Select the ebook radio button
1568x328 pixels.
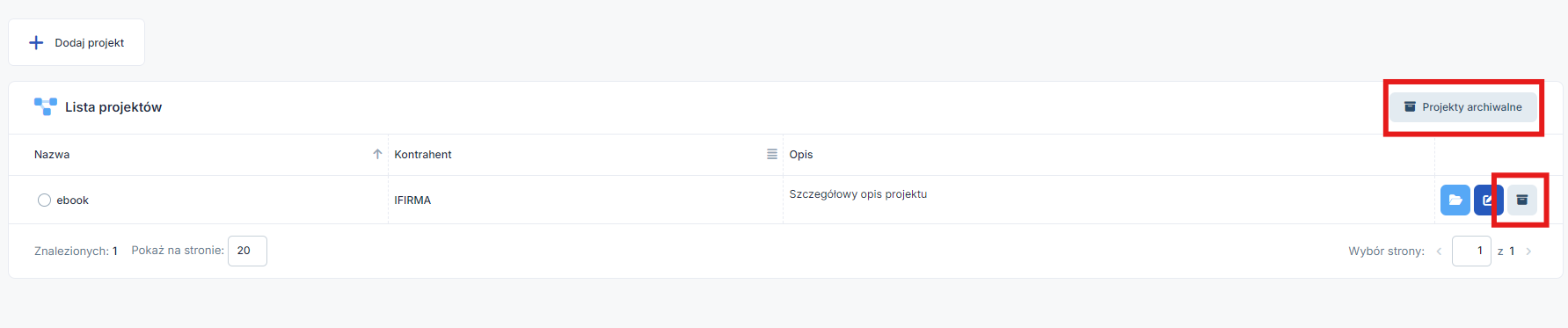pos(44,200)
